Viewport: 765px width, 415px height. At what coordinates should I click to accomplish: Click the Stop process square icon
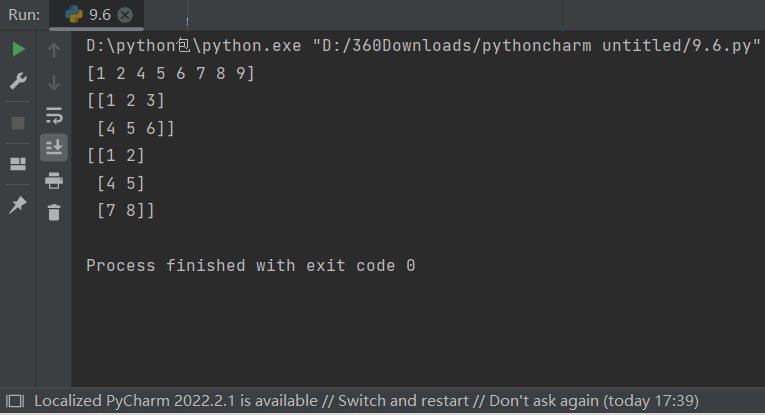point(18,123)
